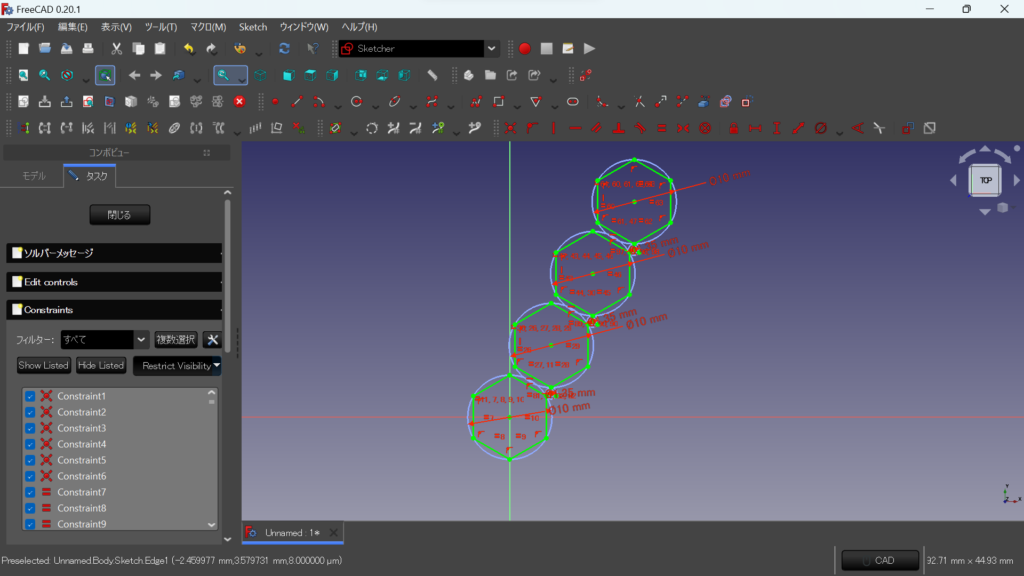Select the rectangle tool

[x=498, y=102]
